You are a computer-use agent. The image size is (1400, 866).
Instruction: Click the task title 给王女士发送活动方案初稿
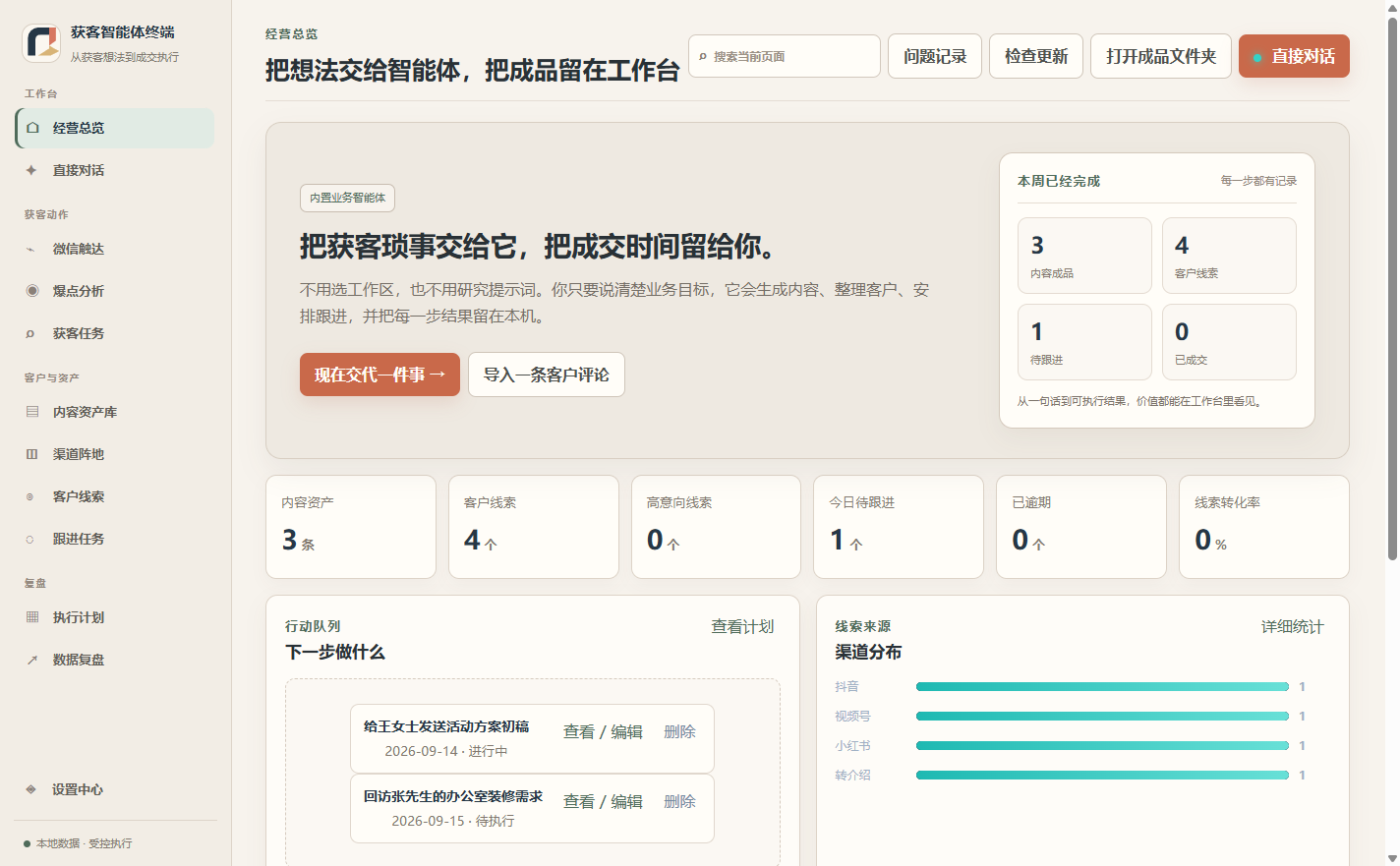(446, 726)
